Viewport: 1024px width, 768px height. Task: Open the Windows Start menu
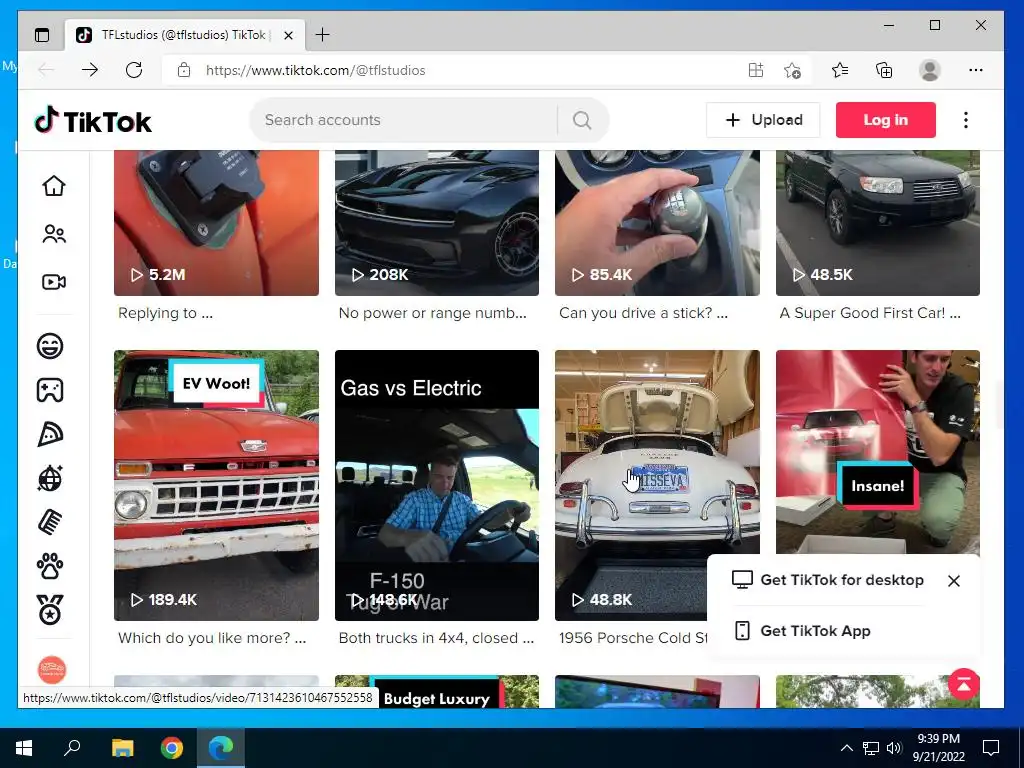[24, 748]
